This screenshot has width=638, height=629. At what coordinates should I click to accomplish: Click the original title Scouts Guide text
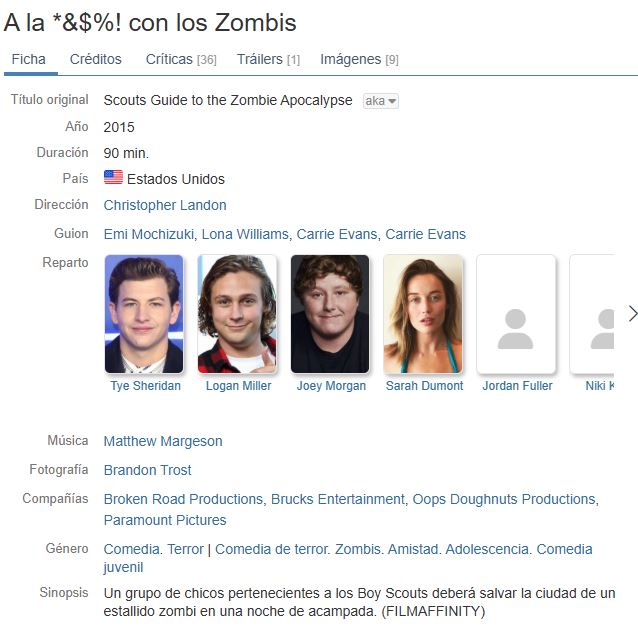(x=228, y=100)
